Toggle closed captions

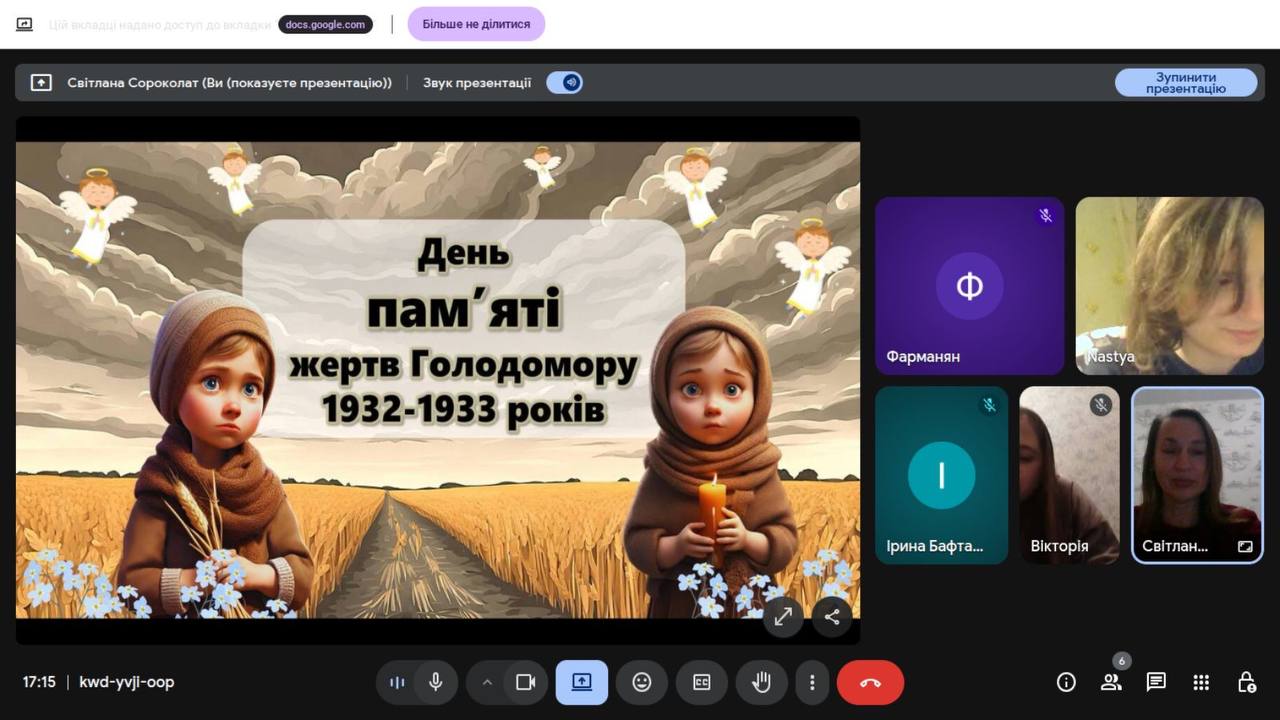(702, 682)
